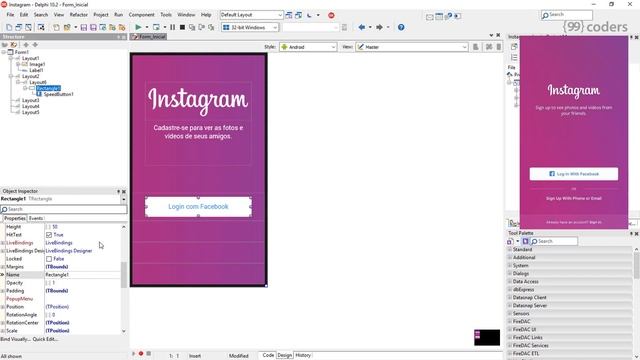
Task: Click the Run Without Debugging icon
Action: 156,27
